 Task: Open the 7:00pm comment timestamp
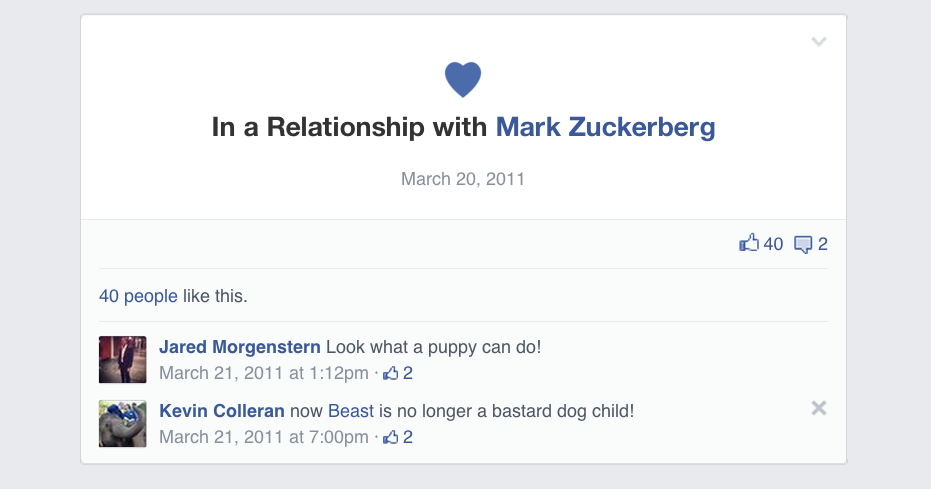tap(264, 437)
